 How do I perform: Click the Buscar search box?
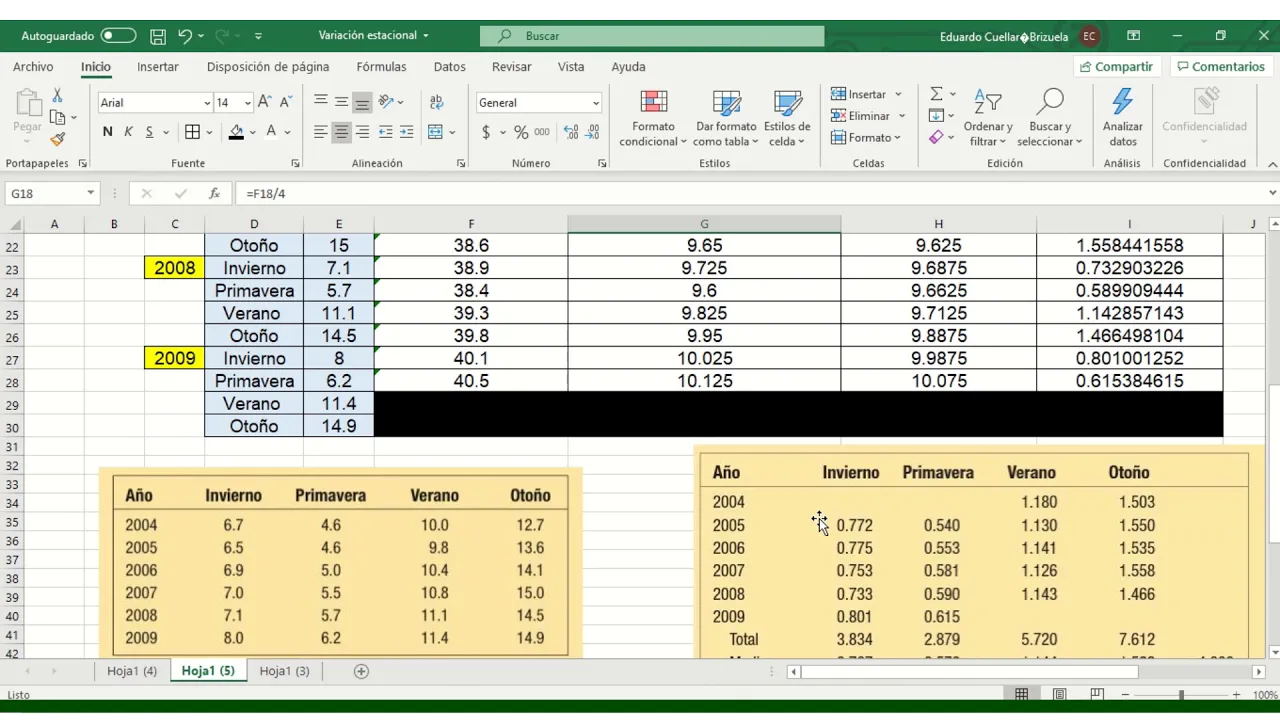pos(652,36)
